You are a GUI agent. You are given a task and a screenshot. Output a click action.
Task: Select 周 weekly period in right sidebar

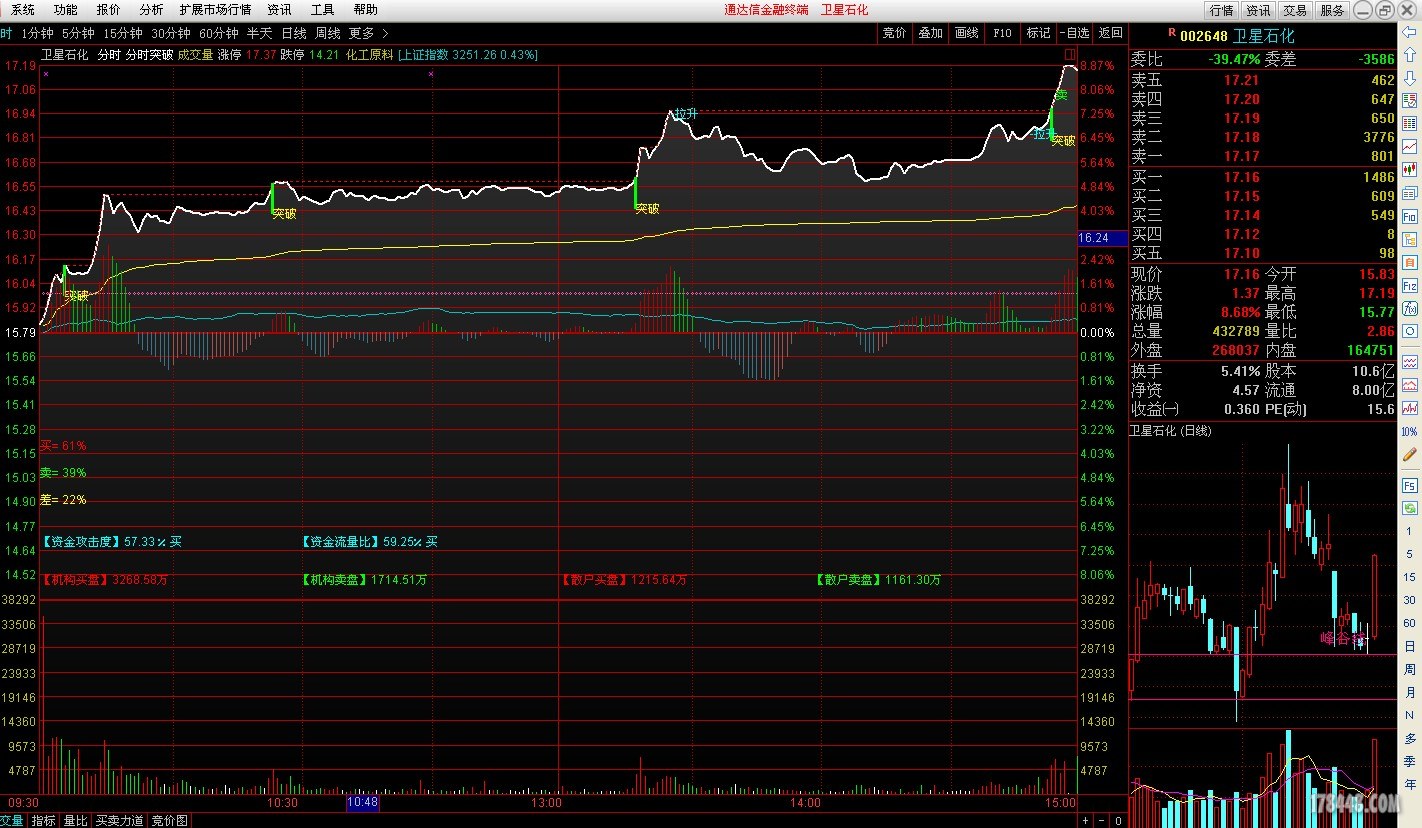pos(1410,669)
